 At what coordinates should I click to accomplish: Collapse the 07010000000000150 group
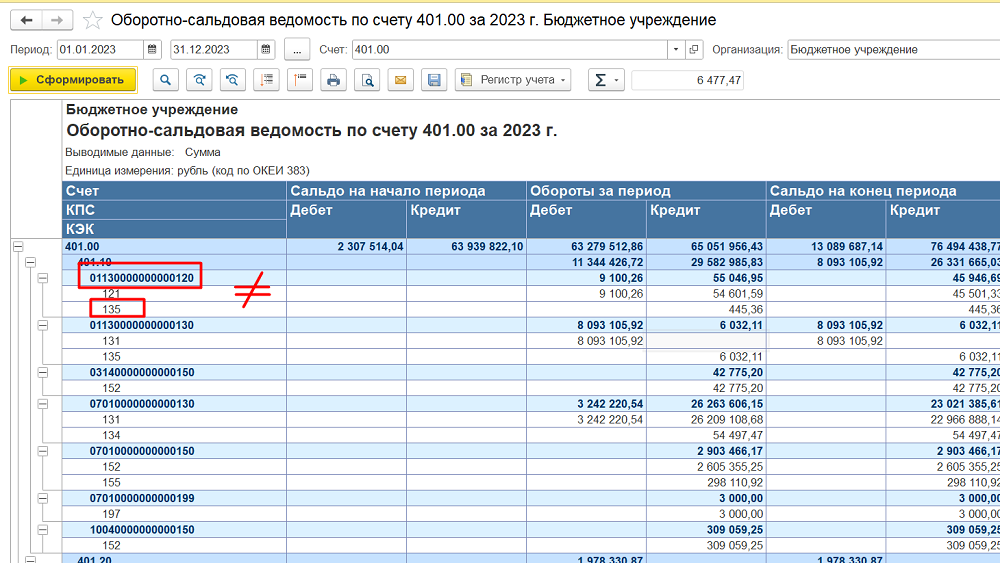pos(43,451)
